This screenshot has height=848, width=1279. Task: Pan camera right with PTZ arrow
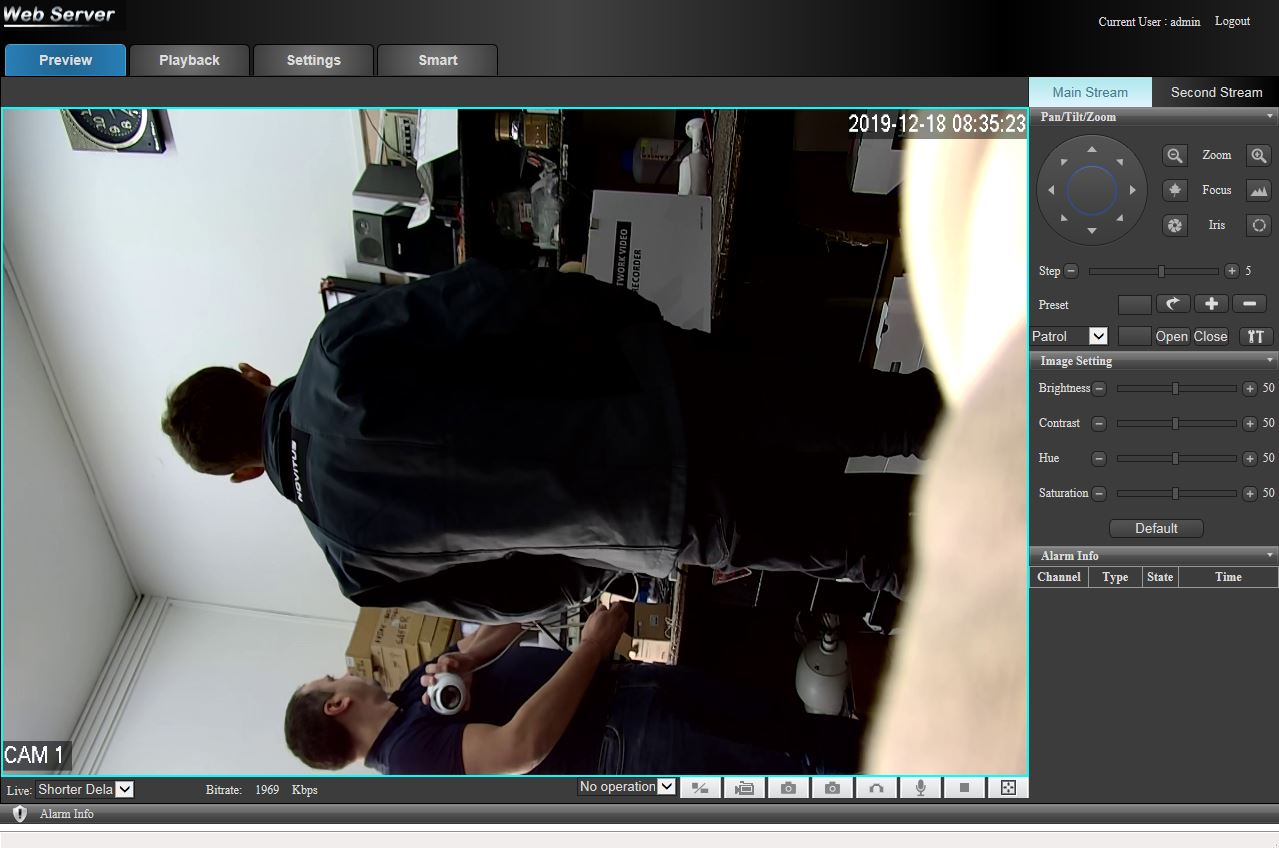[1132, 190]
